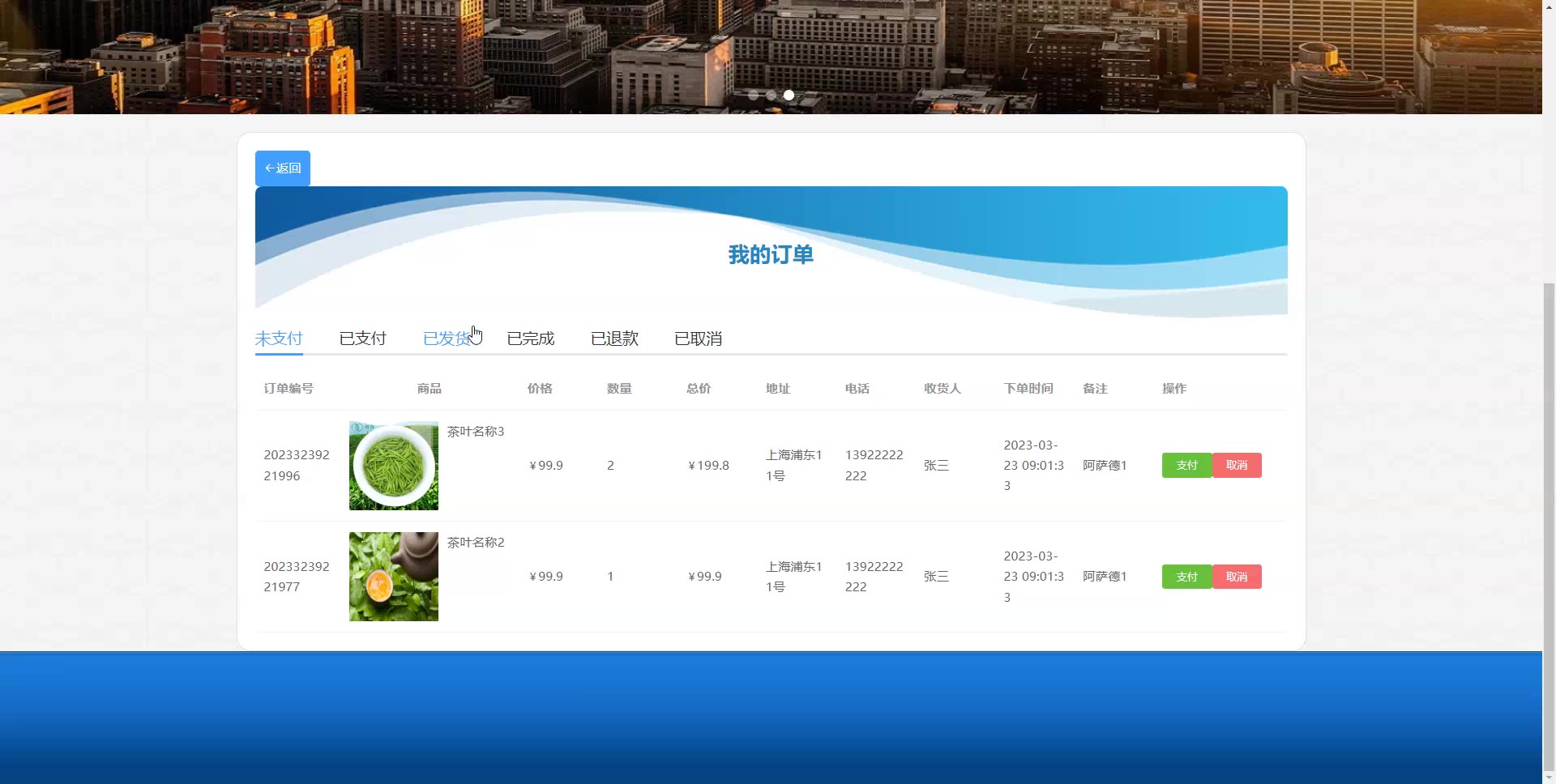
Task: Click order number 20233239221996
Action: 297,466
